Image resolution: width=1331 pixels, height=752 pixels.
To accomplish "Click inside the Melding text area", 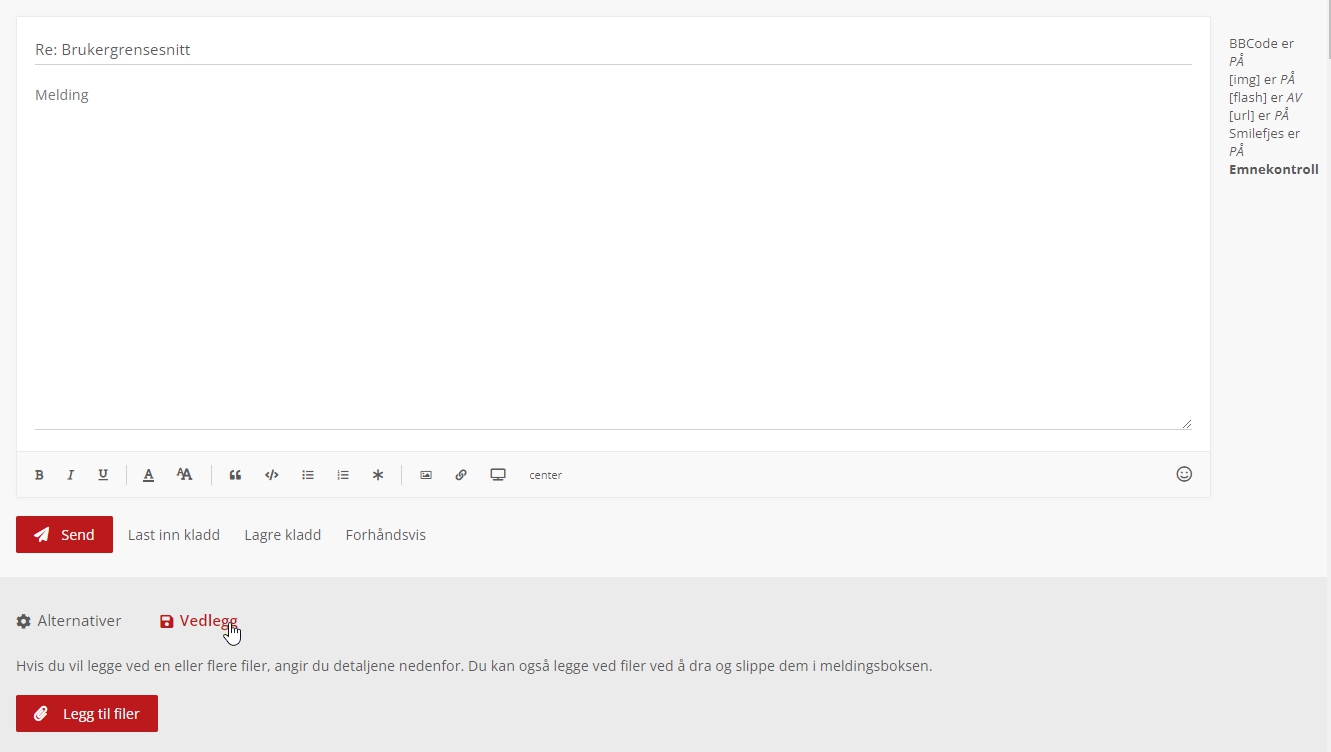I will (613, 255).
